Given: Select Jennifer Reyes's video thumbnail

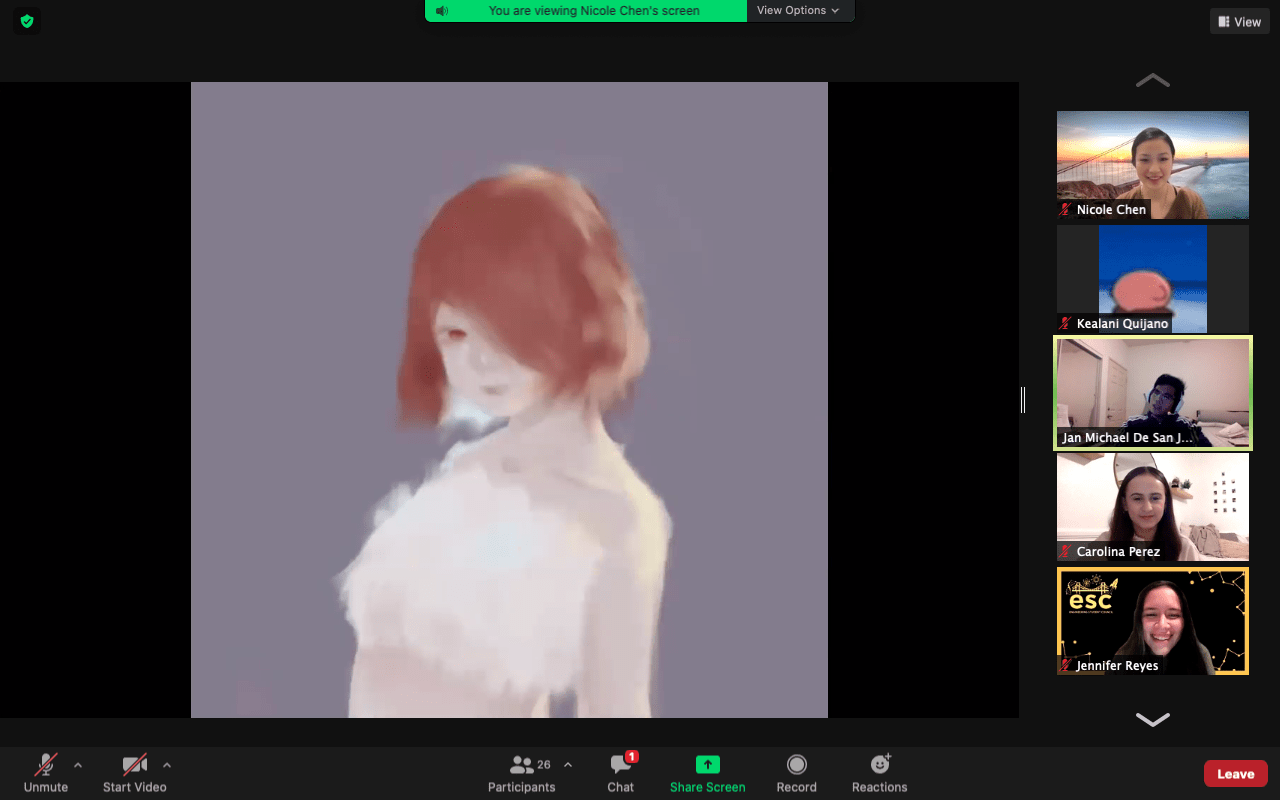Looking at the screenshot, I should point(1152,621).
